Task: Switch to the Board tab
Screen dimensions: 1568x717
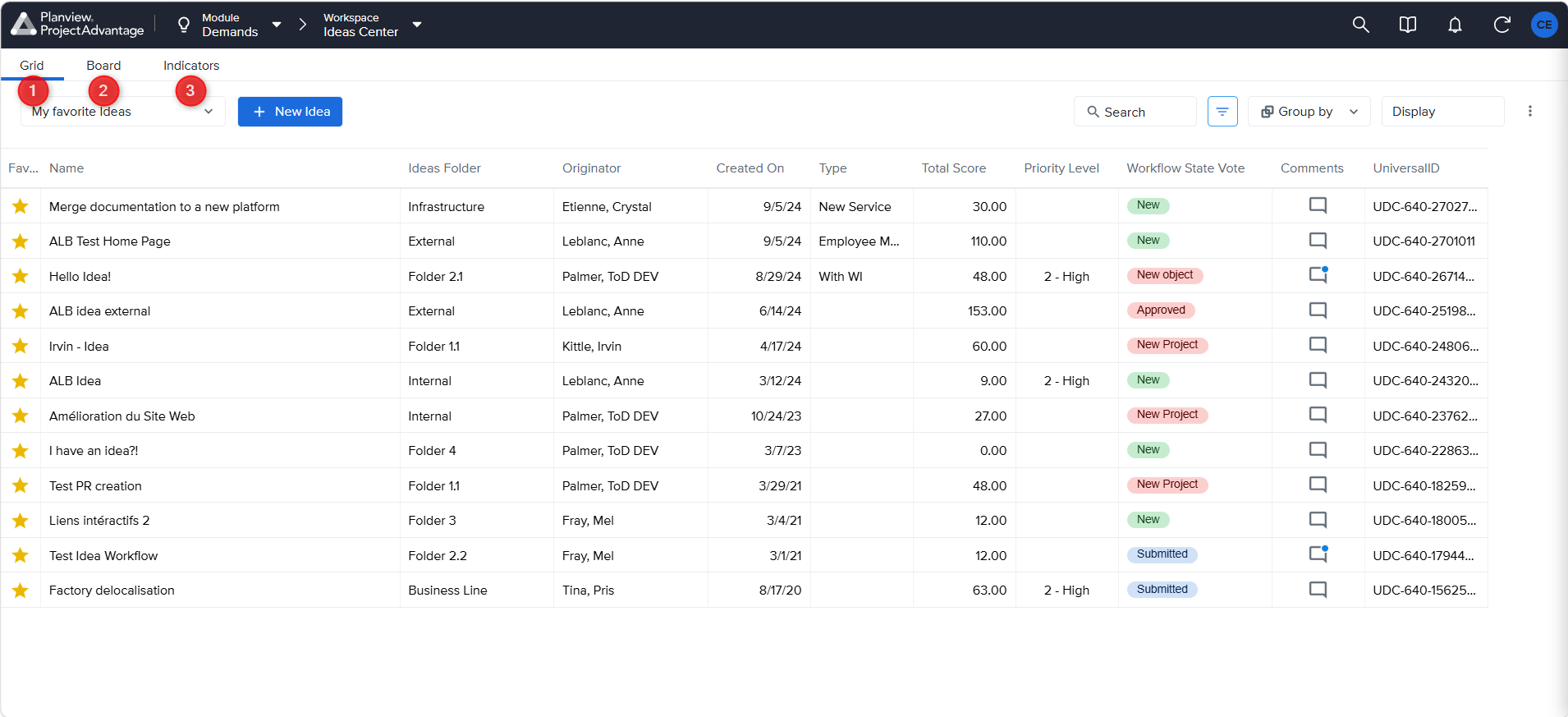Action: 103,66
